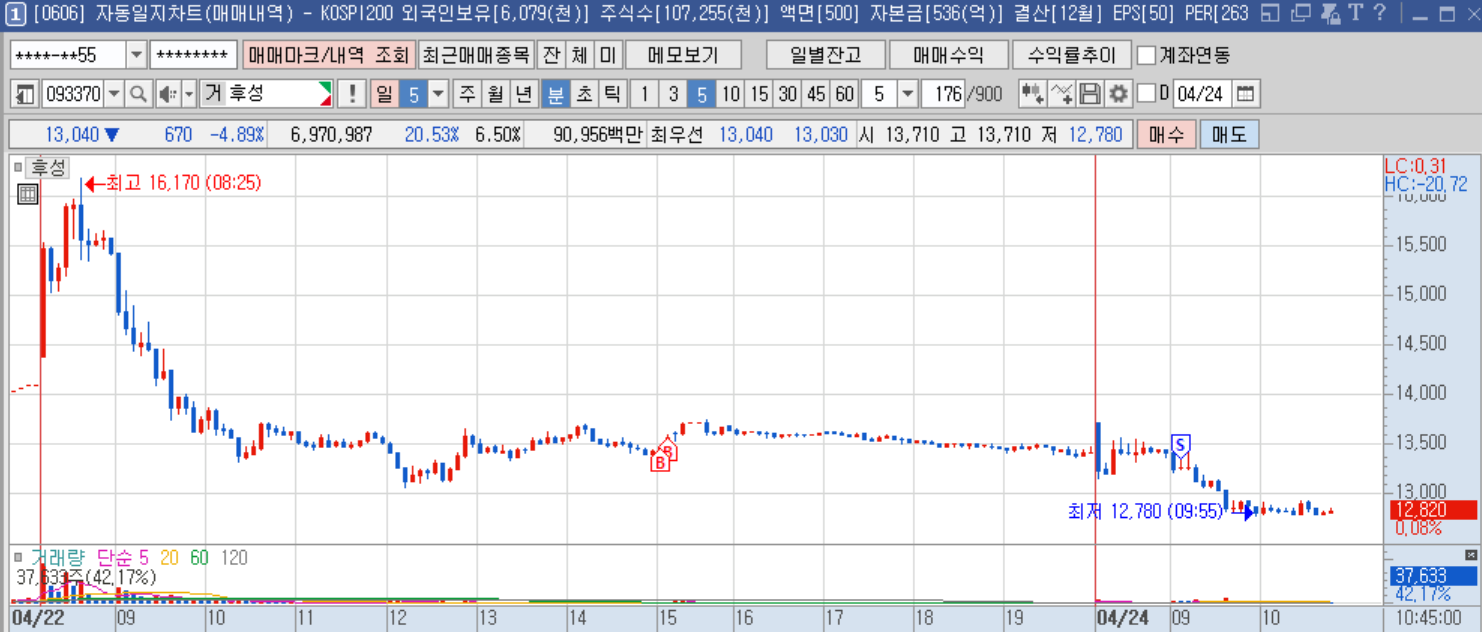Image resolution: width=1482 pixels, height=632 pixels.
Task: Click the pin/lock window icon in title bar
Action: point(1329,13)
